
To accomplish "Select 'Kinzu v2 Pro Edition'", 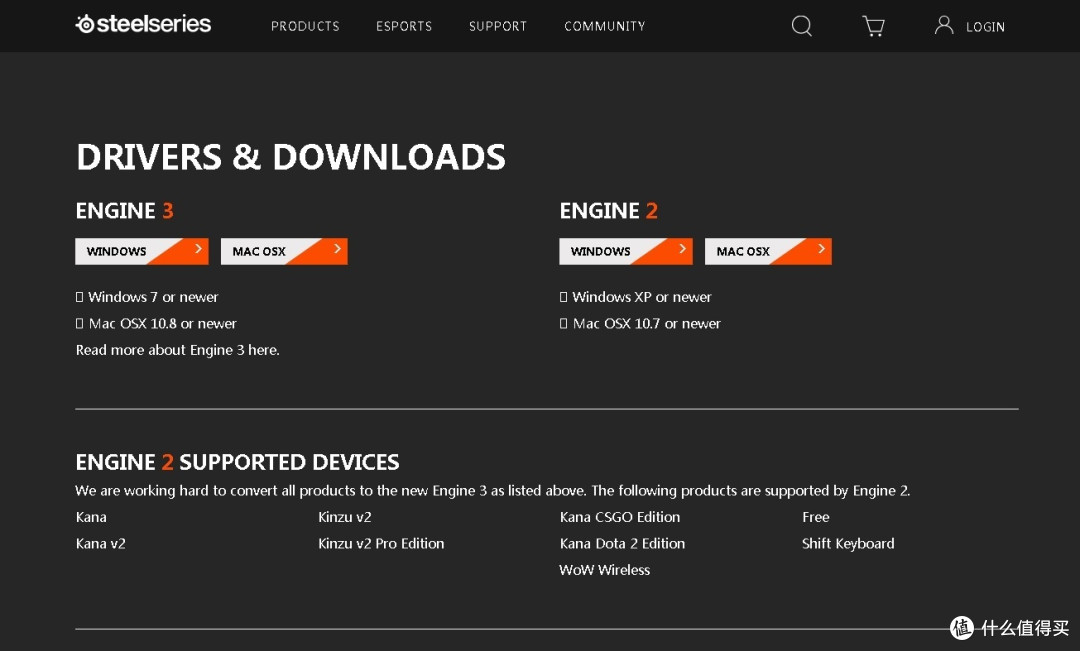I will pyautogui.click(x=381, y=544).
